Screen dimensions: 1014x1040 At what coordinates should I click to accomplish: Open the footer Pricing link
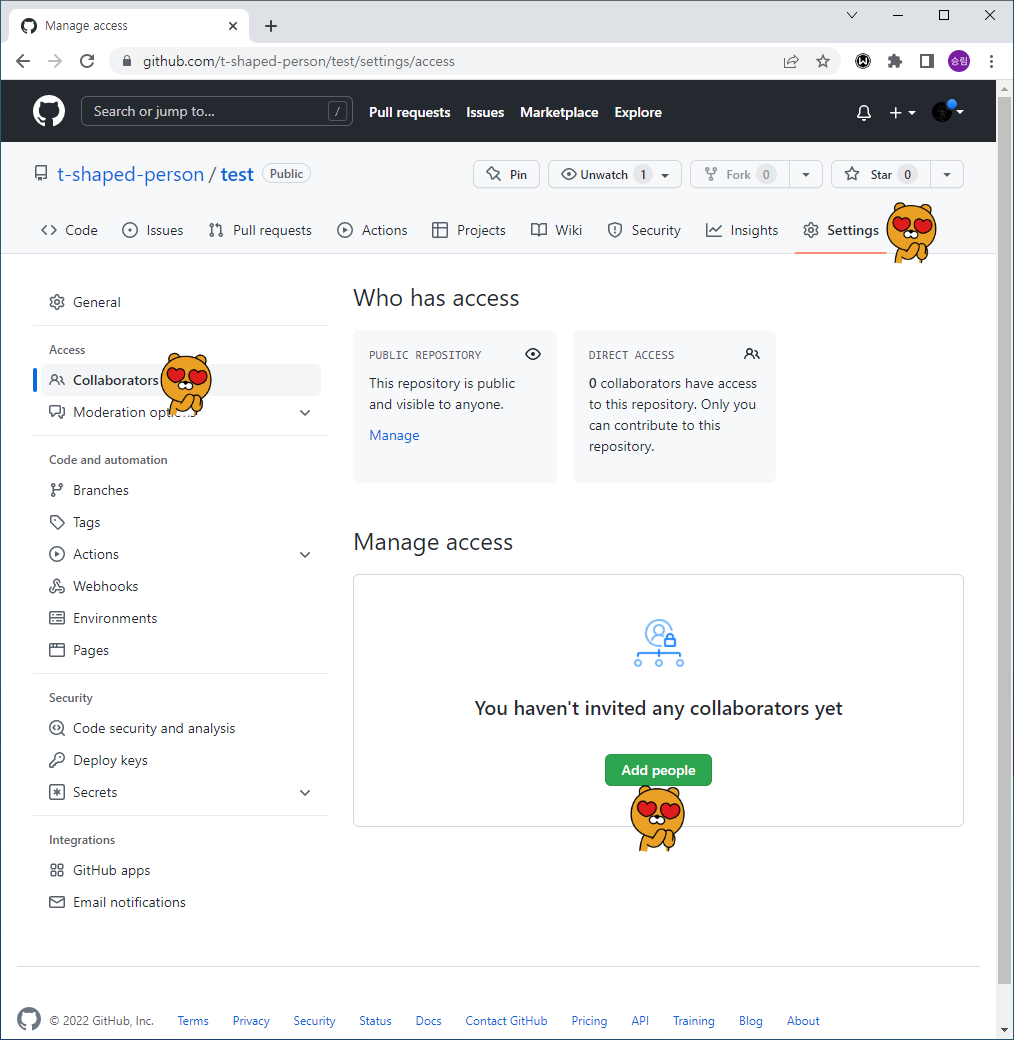click(589, 1021)
